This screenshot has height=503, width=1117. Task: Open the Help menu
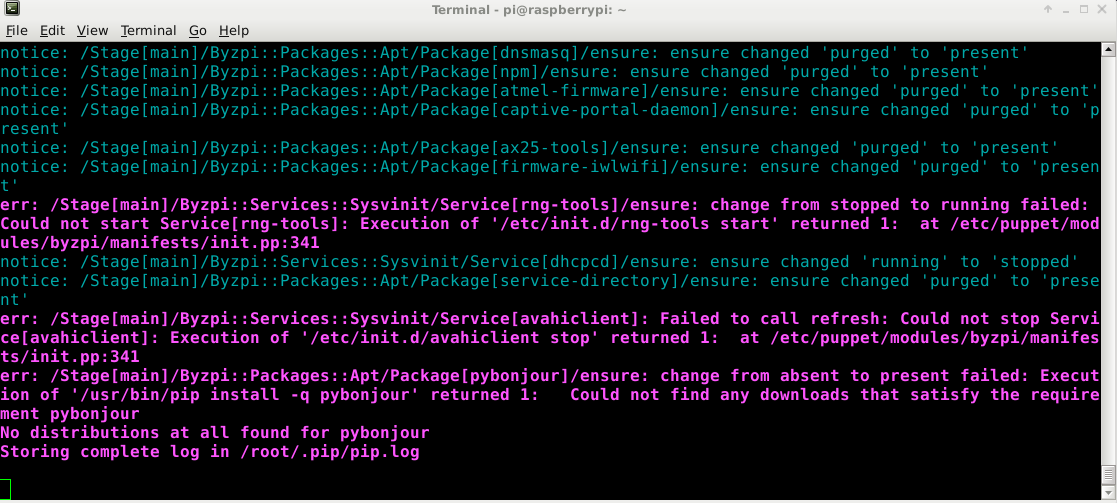click(x=234, y=31)
